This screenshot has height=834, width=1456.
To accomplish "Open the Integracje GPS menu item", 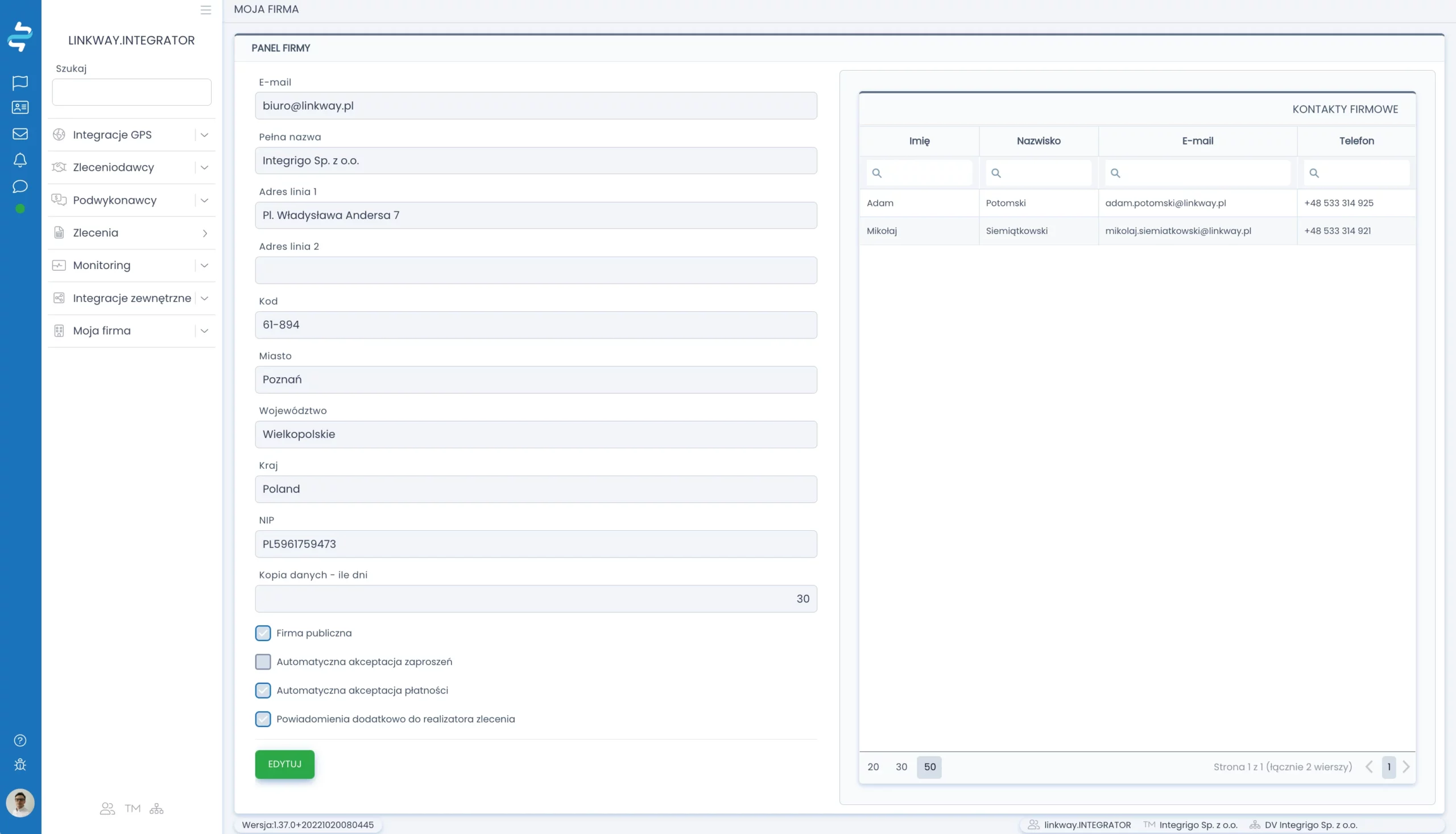I will (131, 135).
